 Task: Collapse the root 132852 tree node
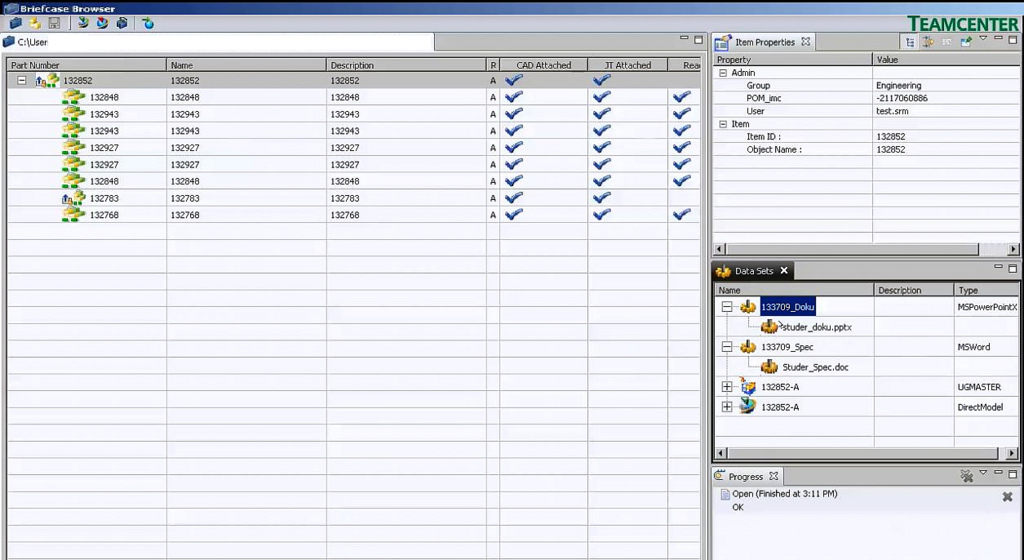point(22,81)
